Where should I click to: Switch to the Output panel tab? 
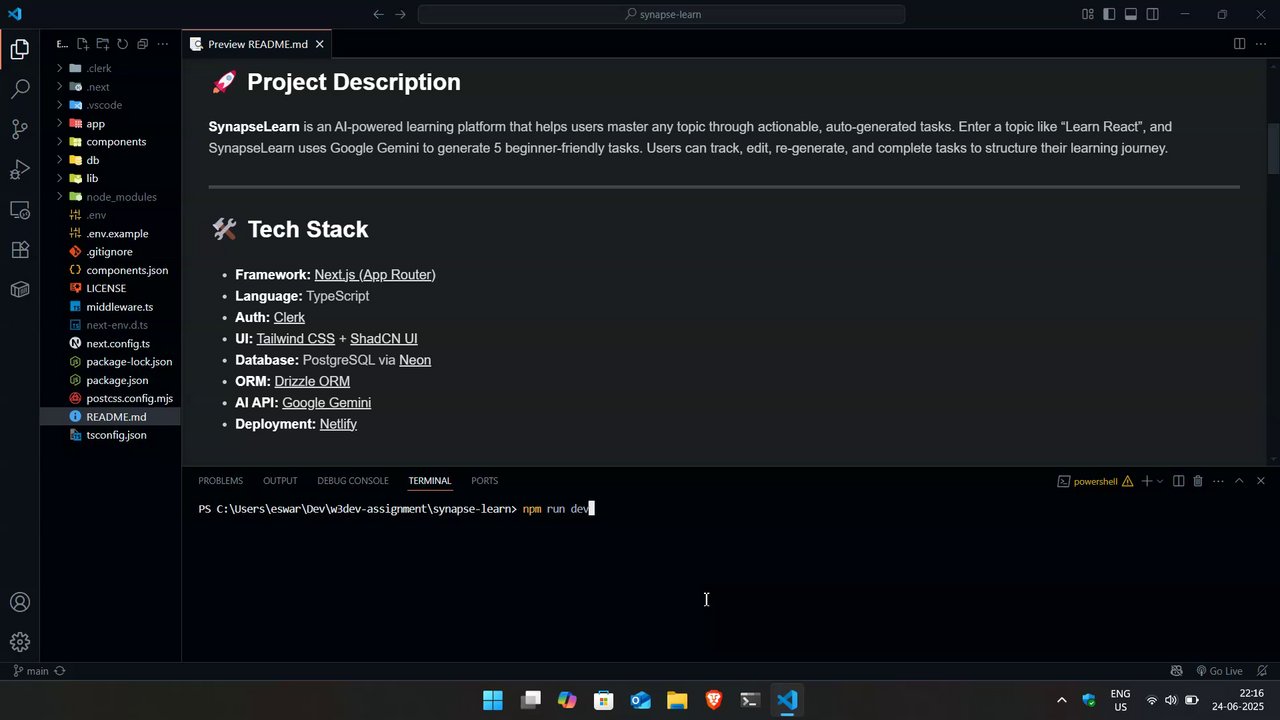[x=280, y=481]
